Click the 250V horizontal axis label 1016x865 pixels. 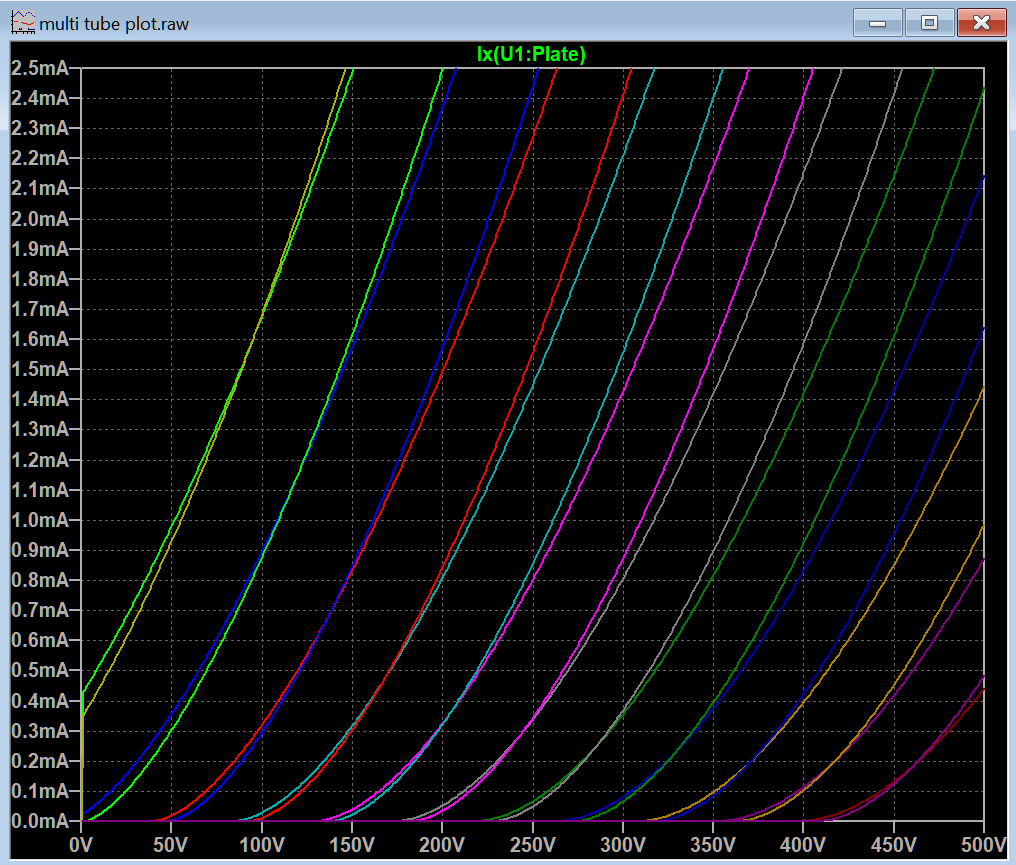533,845
